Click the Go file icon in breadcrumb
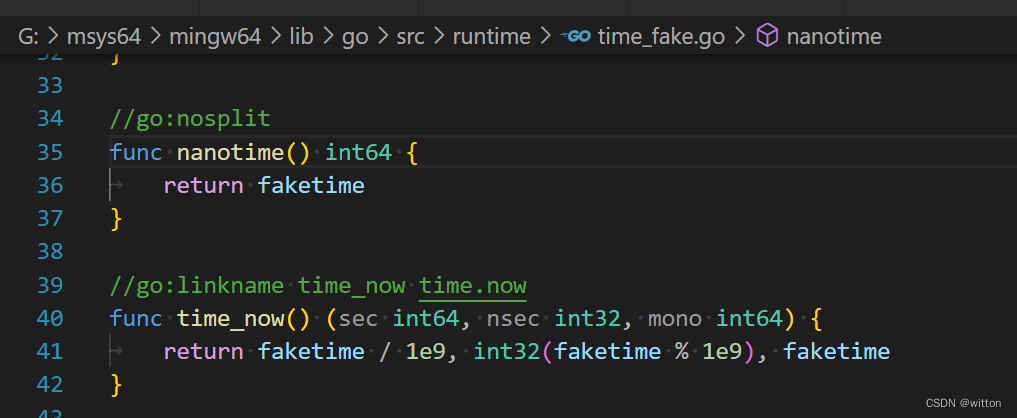 pos(576,37)
